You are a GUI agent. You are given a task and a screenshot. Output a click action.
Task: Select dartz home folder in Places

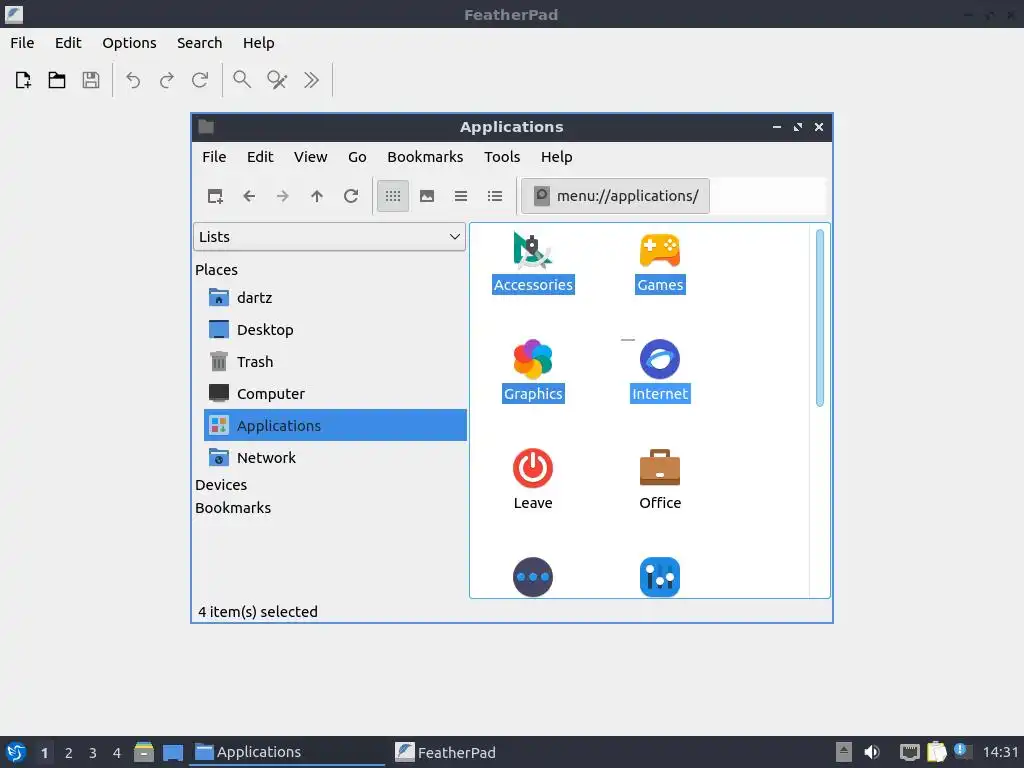(x=336, y=298)
